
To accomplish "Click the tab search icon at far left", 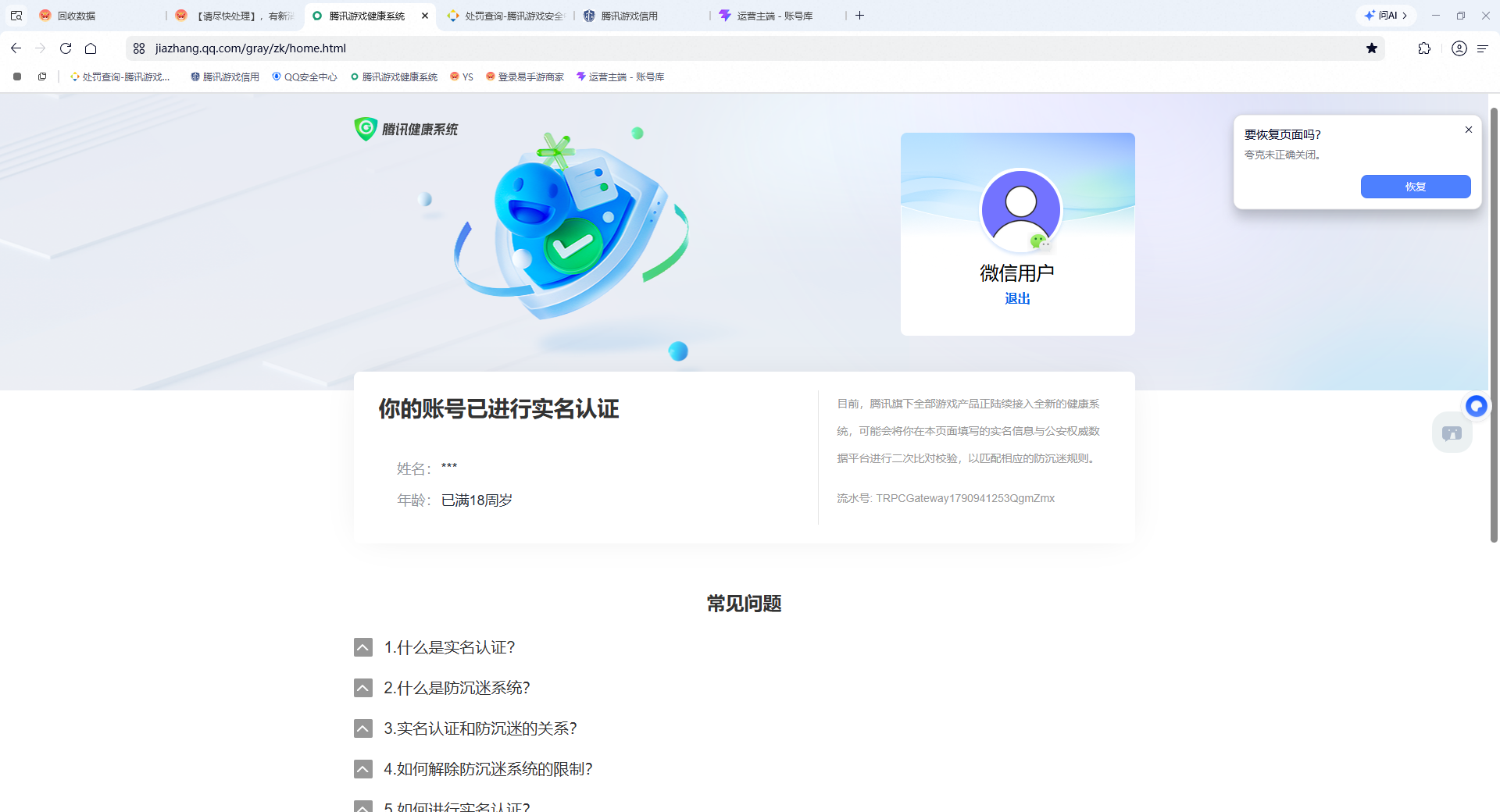I will pos(16,16).
